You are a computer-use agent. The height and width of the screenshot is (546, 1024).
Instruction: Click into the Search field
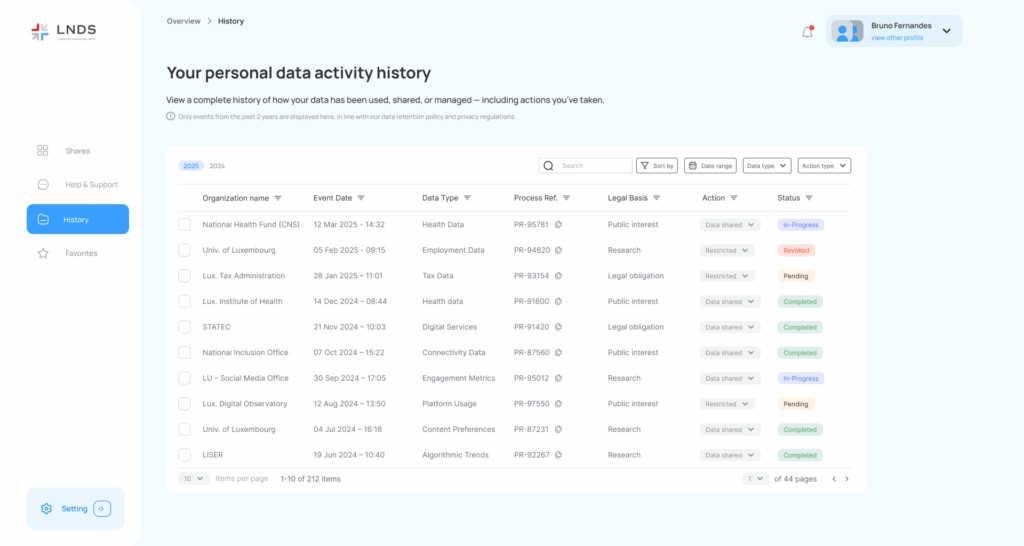point(586,166)
